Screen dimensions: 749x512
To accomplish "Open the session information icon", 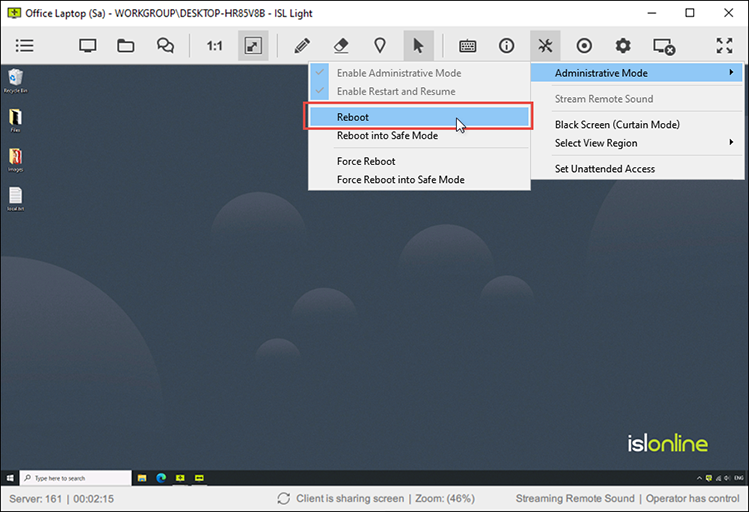I will pos(506,45).
